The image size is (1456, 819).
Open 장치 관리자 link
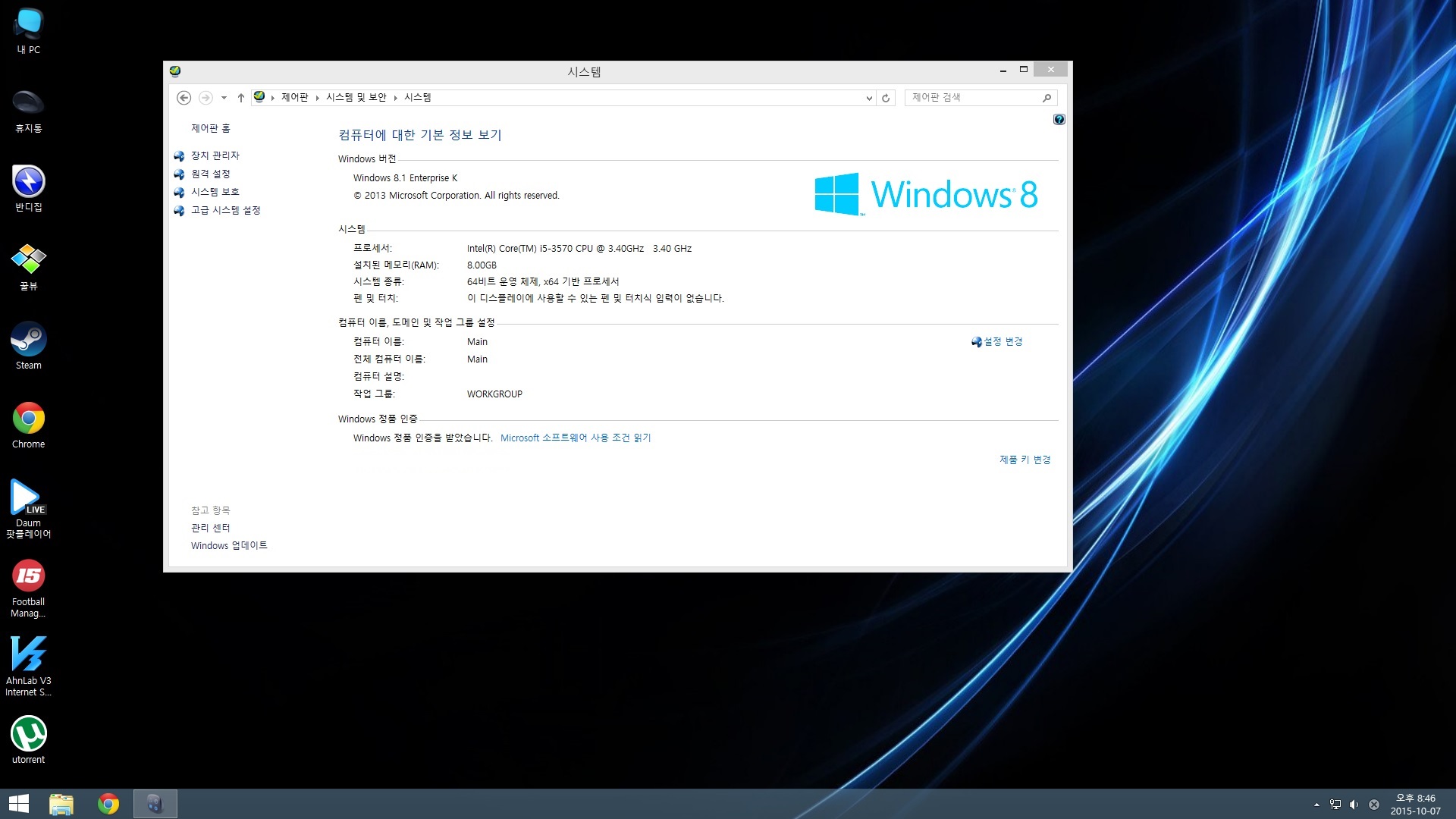(215, 155)
